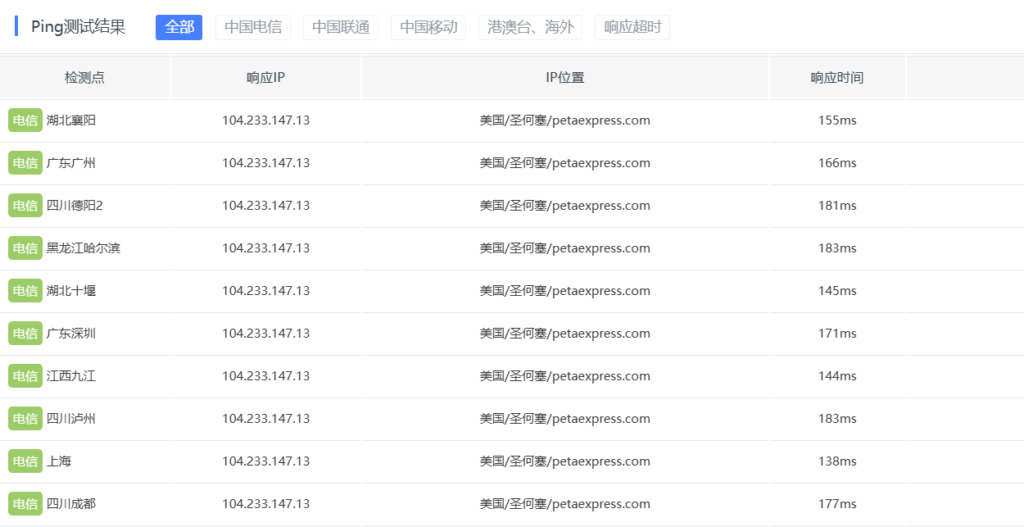Switch to the 中国联通 filter tab
1024x527 pixels.
340,27
